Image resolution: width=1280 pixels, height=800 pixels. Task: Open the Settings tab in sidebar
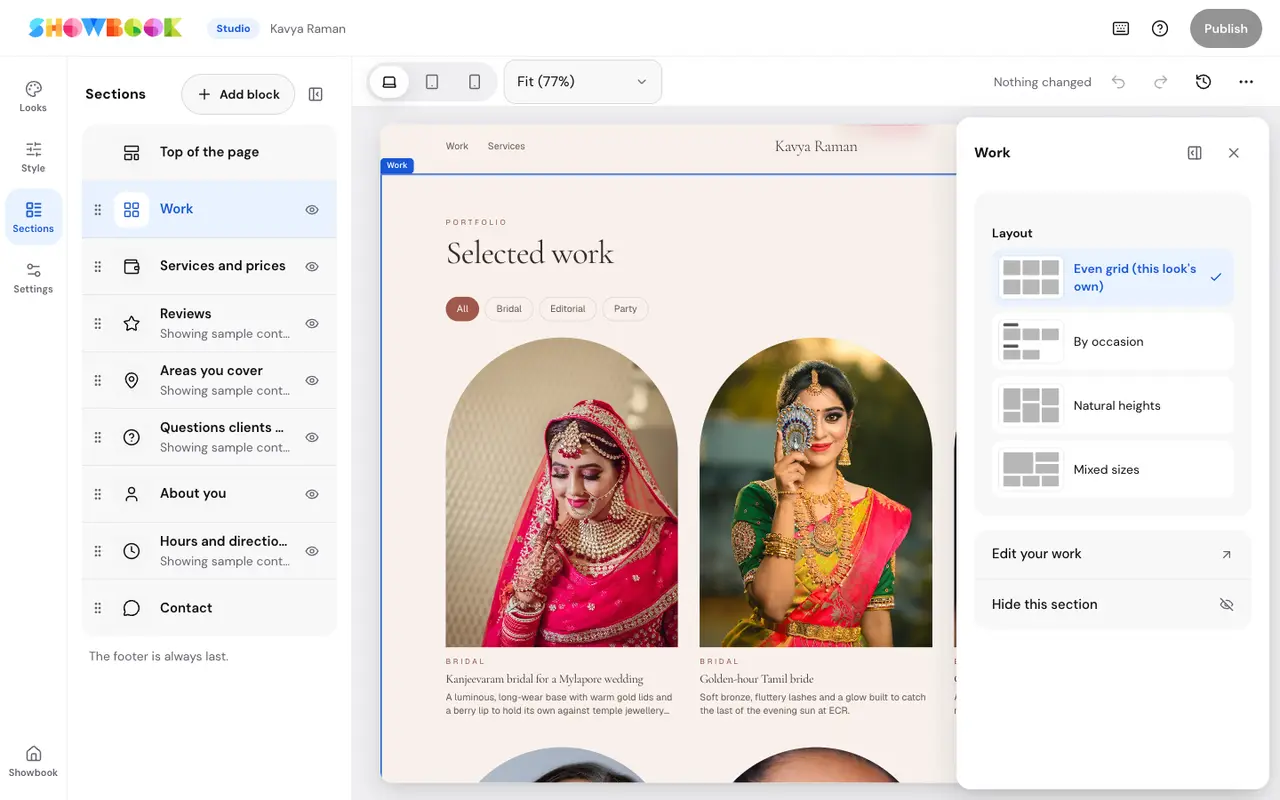pos(33,278)
